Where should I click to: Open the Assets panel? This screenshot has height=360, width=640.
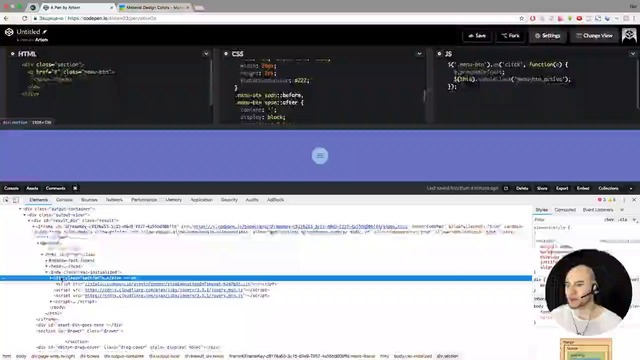(x=32, y=188)
